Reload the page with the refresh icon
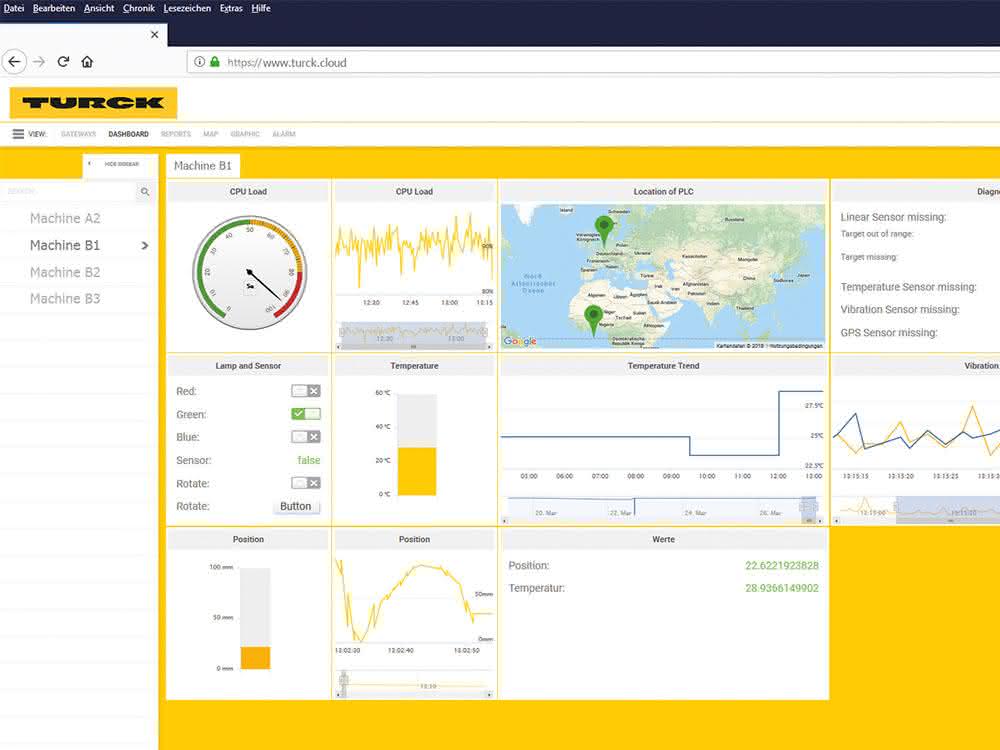The width and height of the screenshot is (1000, 750). click(x=63, y=62)
